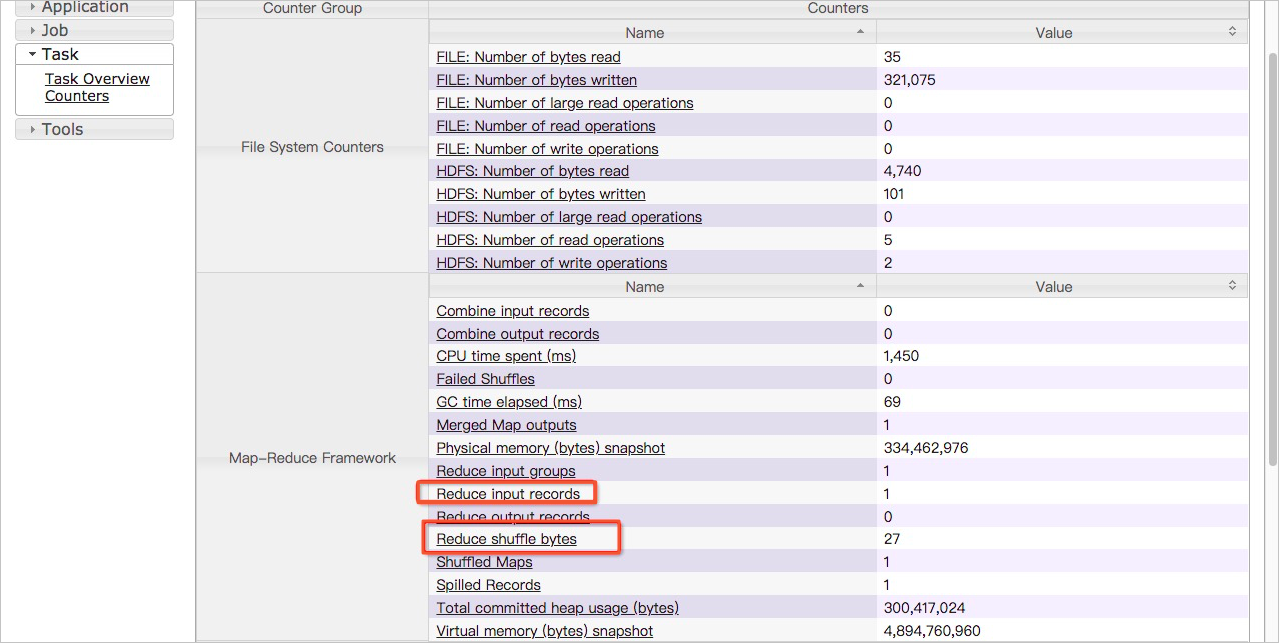This screenshot has height=643, width=1279.
Task: Open FILE: Number of bytes read counter
Action: click(x=528, y=57)
